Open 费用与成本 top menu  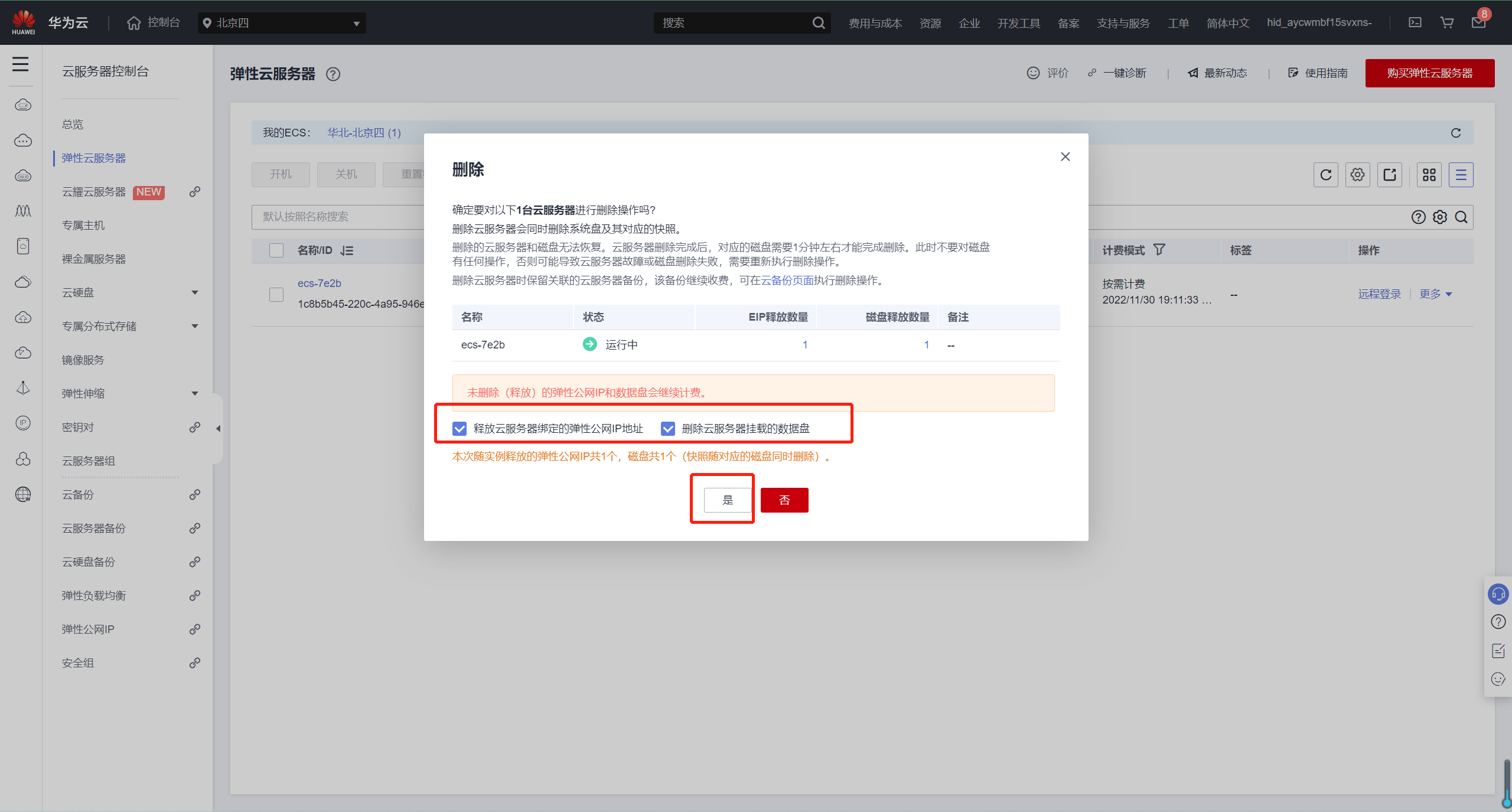[x=875, y=23]
